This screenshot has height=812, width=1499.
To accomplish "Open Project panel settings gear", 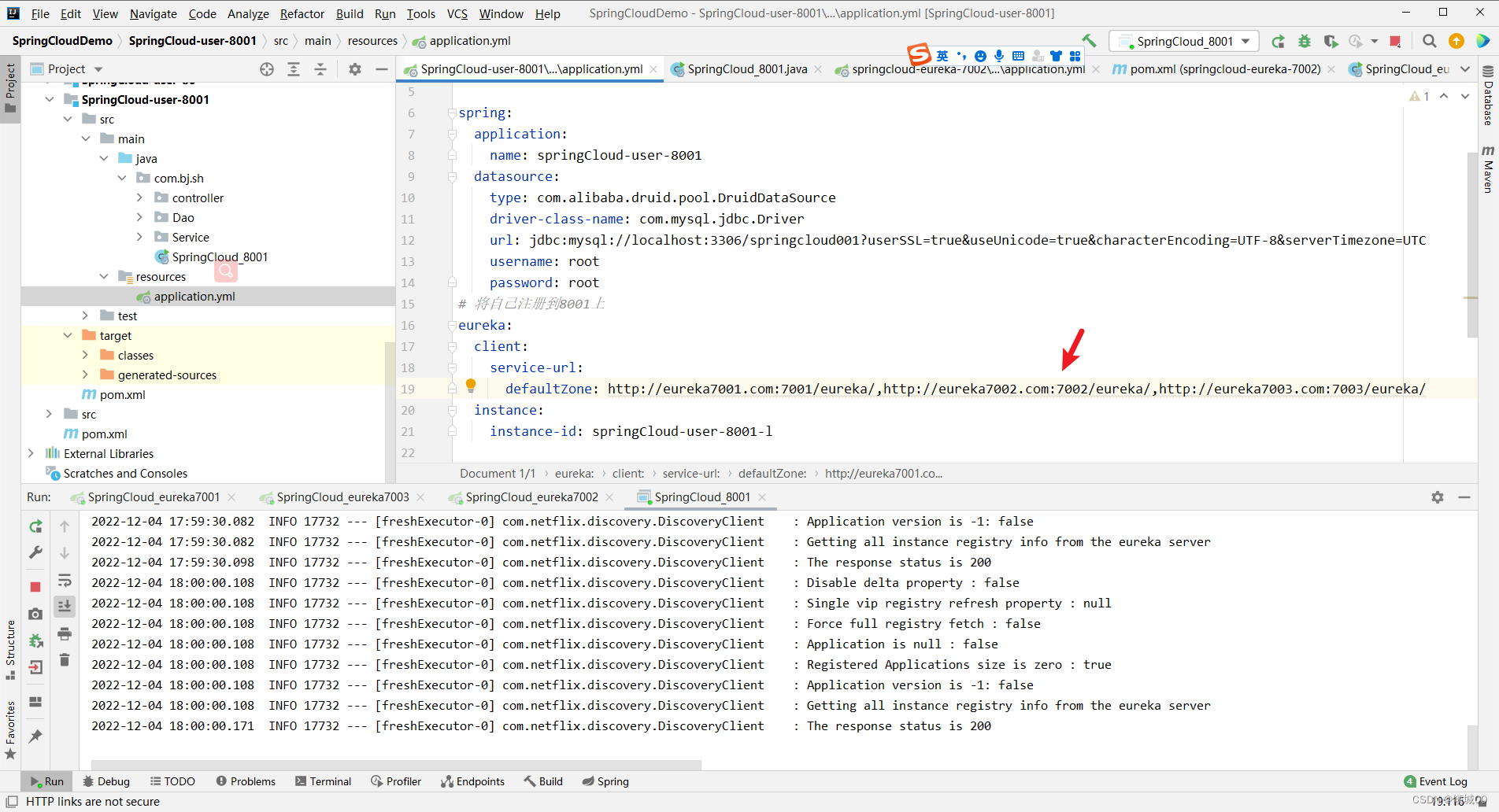I will (x=355, y=69).
